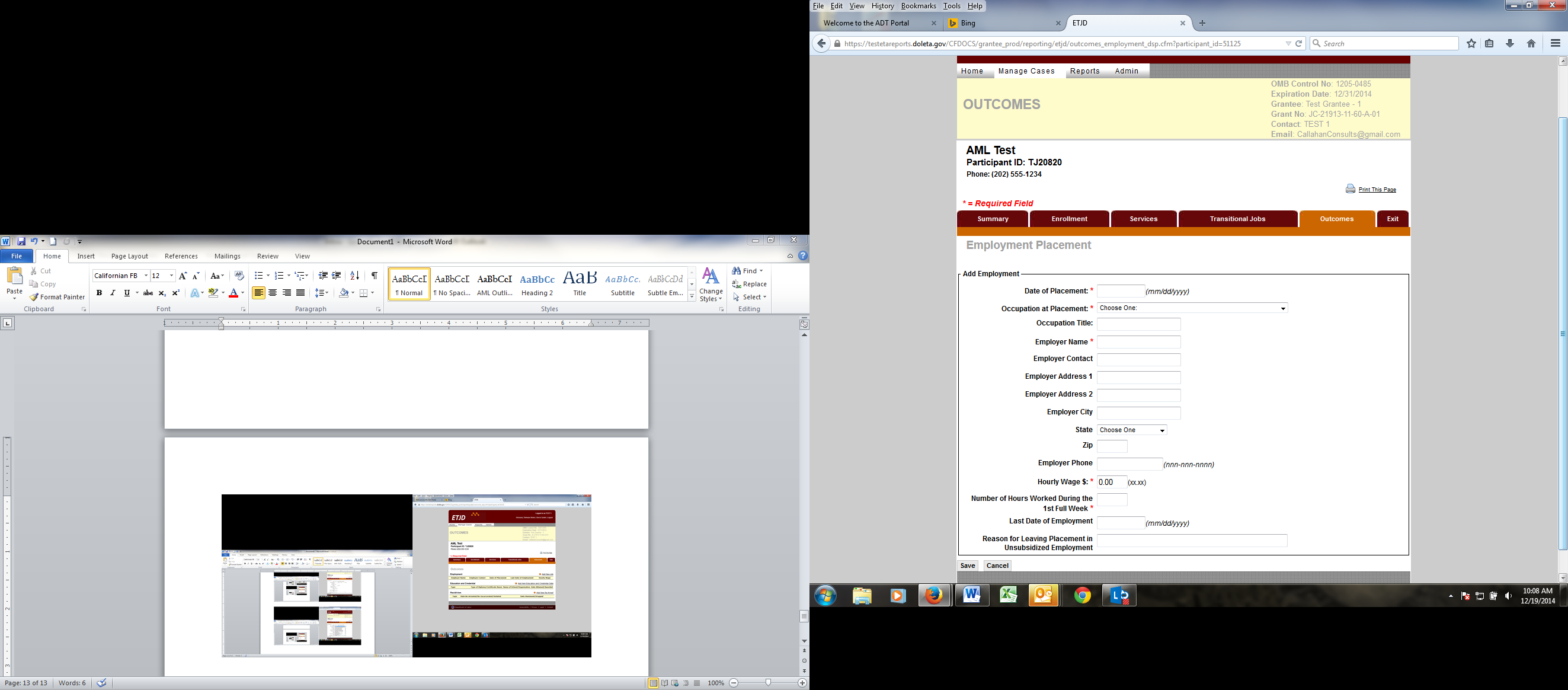Screen dimensions: 1568x690
Task: Click the Italic formatting icon
Action: pyautogui.click(x=113, y=293)
